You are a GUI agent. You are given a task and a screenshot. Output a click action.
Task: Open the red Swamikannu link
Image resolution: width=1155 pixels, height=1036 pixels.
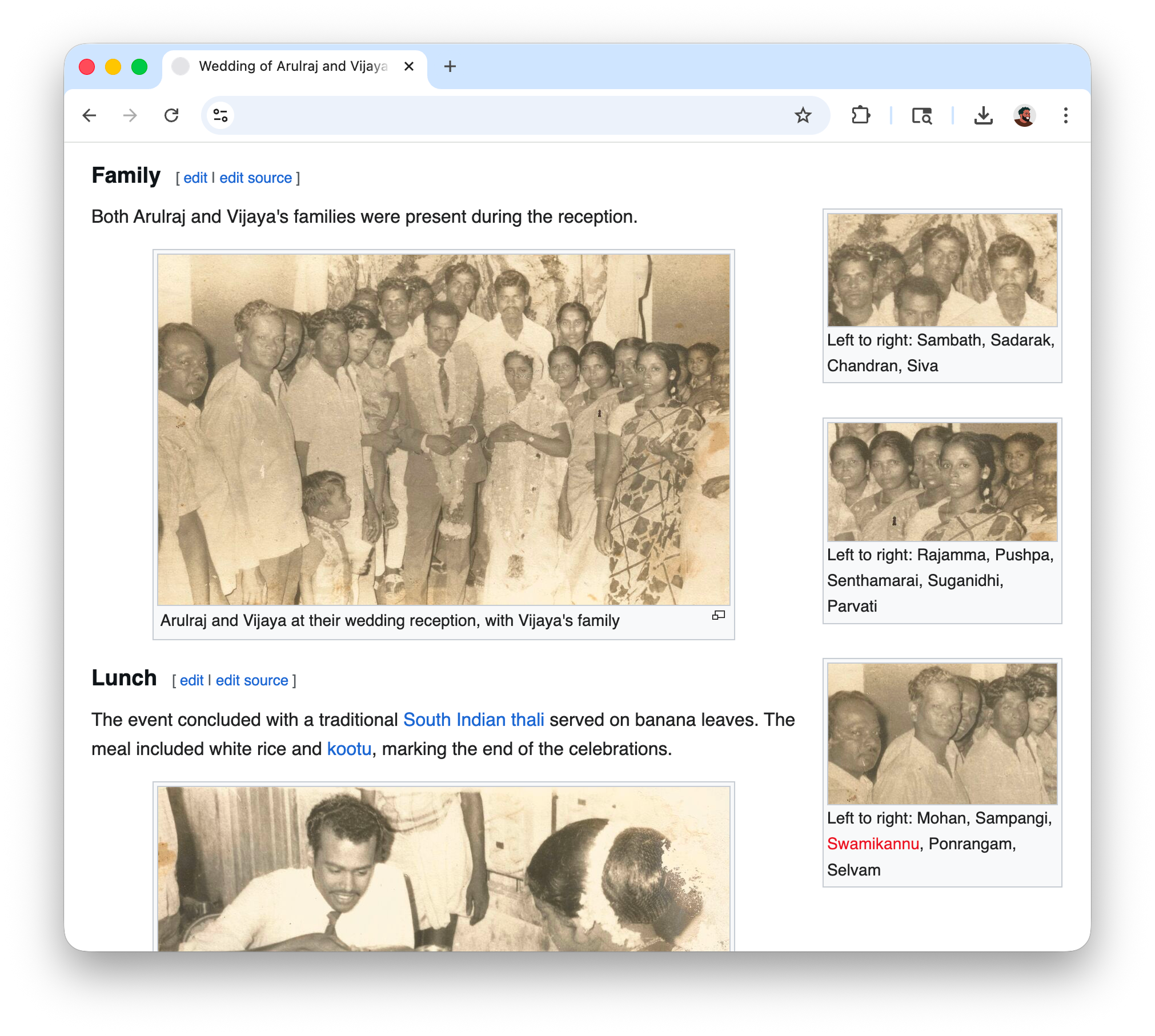(x=872, y=844)
